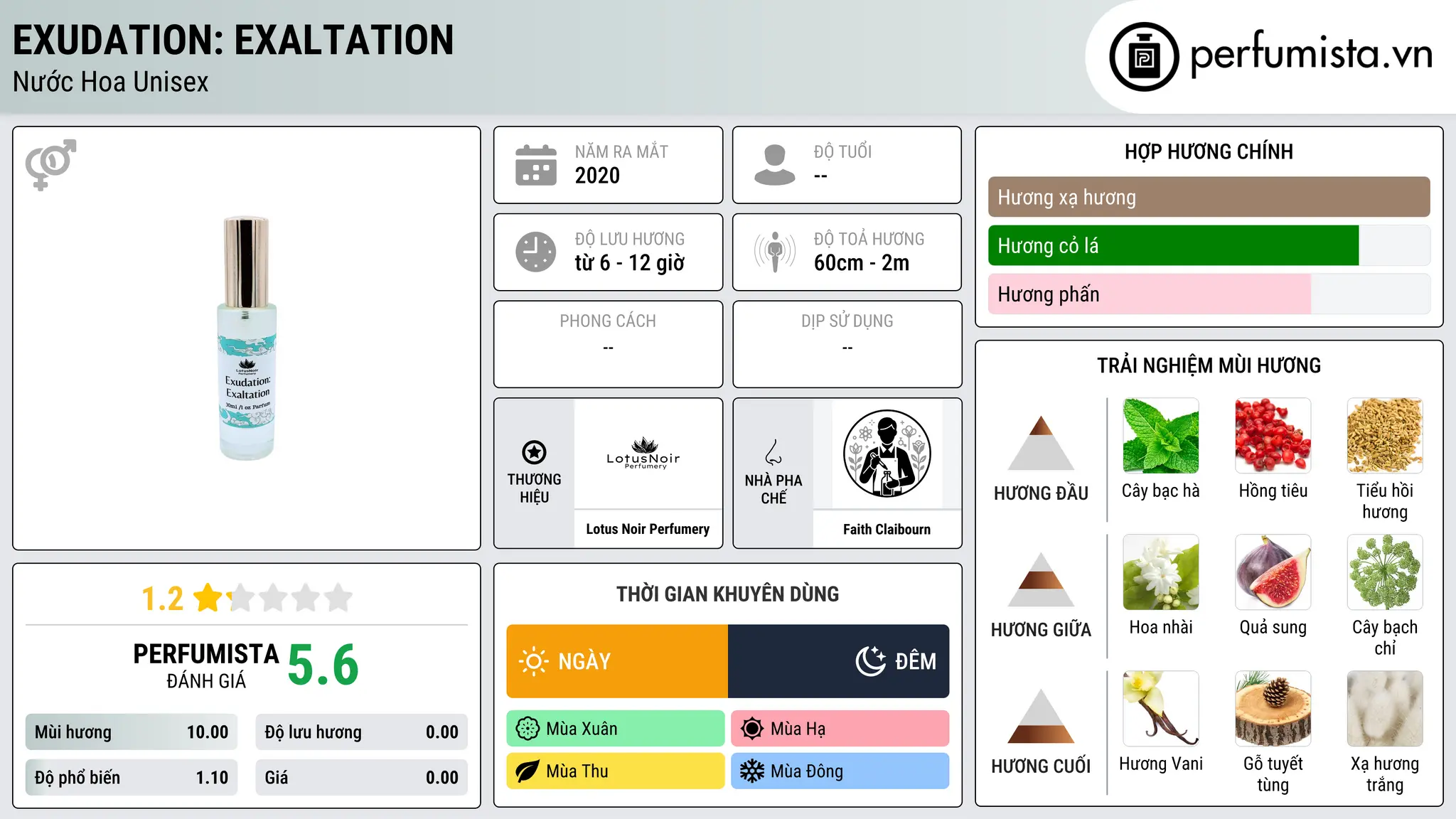This screenshot has width=1456, height=819.
Task: Click the Nước Hoa Unisex subtitle
Action: tap(111, 82)
